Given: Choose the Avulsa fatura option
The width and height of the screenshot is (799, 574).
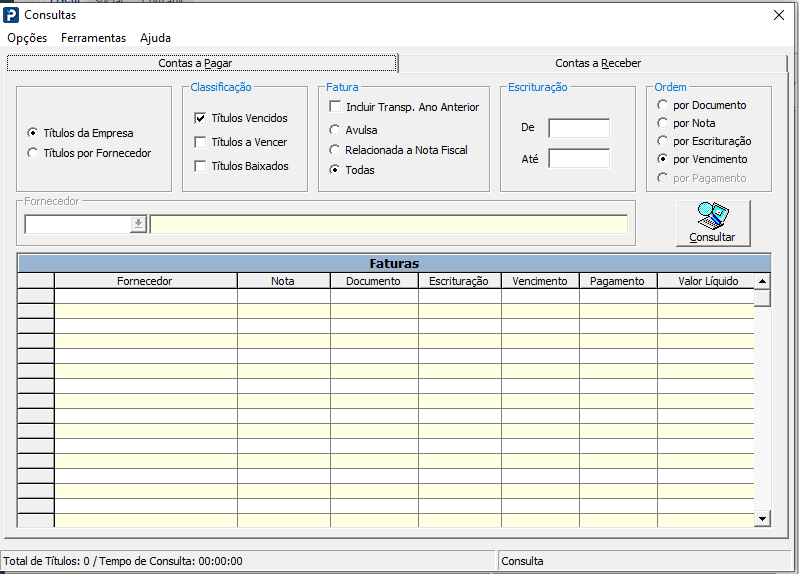Looking at the screenshot, I should [x=335, y=130].
